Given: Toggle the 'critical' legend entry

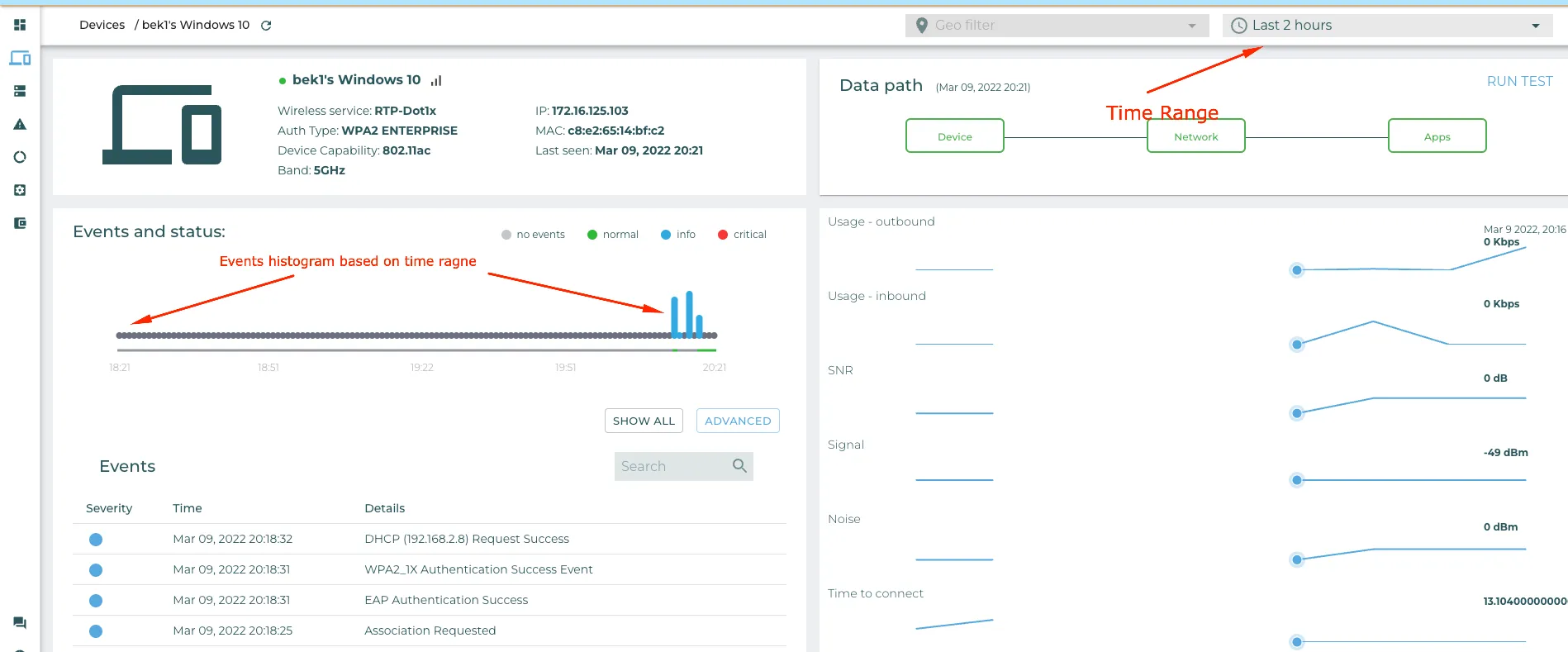Looking at the screenshot, I should 742,235.
